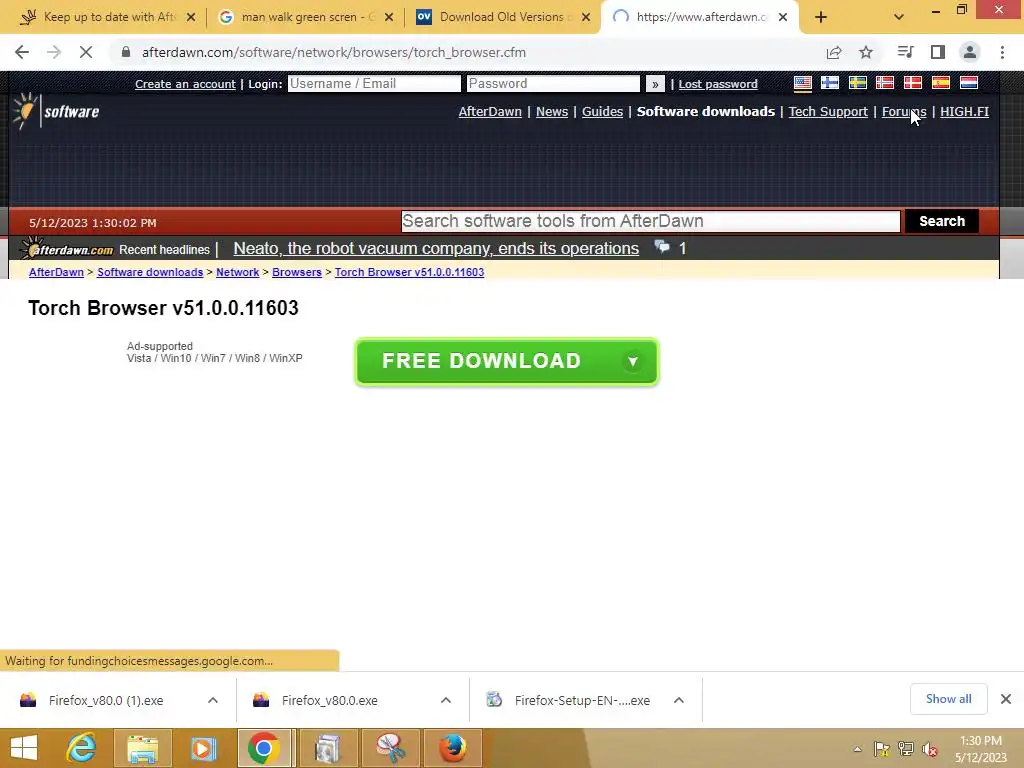Expand options for Firefox-Setup-EN download
The height and width of the screenshot is (768, 1024).
(679, 700)
